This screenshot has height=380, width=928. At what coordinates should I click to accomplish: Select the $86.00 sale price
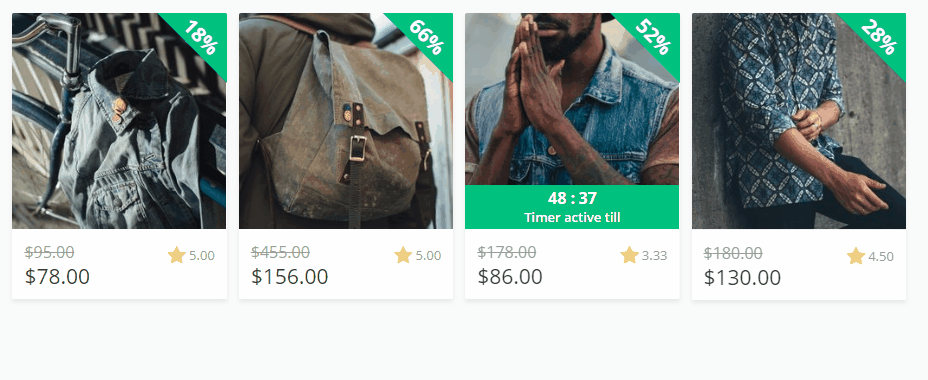(510, 276)
